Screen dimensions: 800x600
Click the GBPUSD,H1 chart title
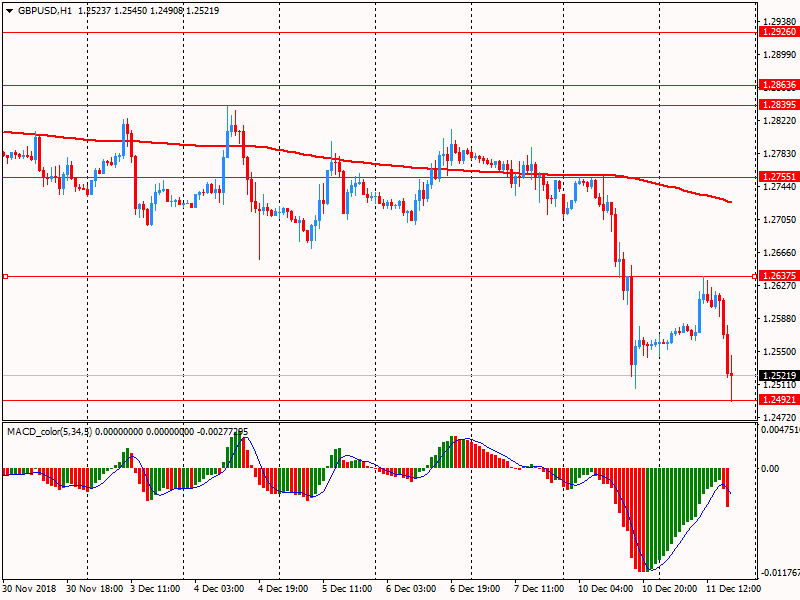[x=43, y=10]
